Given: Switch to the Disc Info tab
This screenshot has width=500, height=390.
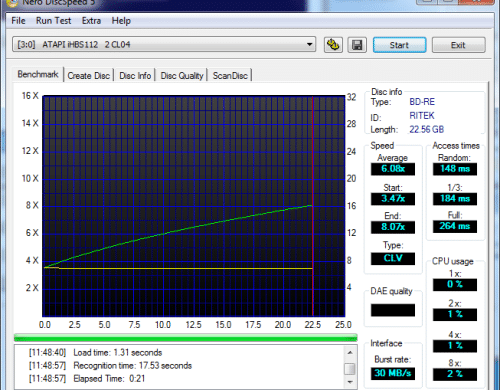Looking at the screenshot, I should (135, 76).
